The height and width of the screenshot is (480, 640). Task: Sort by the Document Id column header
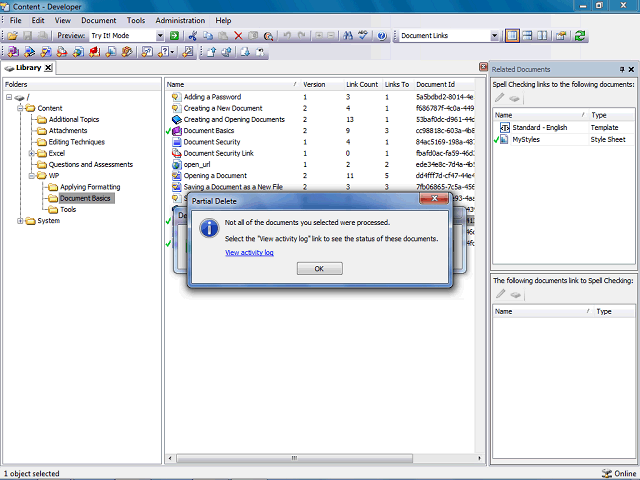[435, 84]
